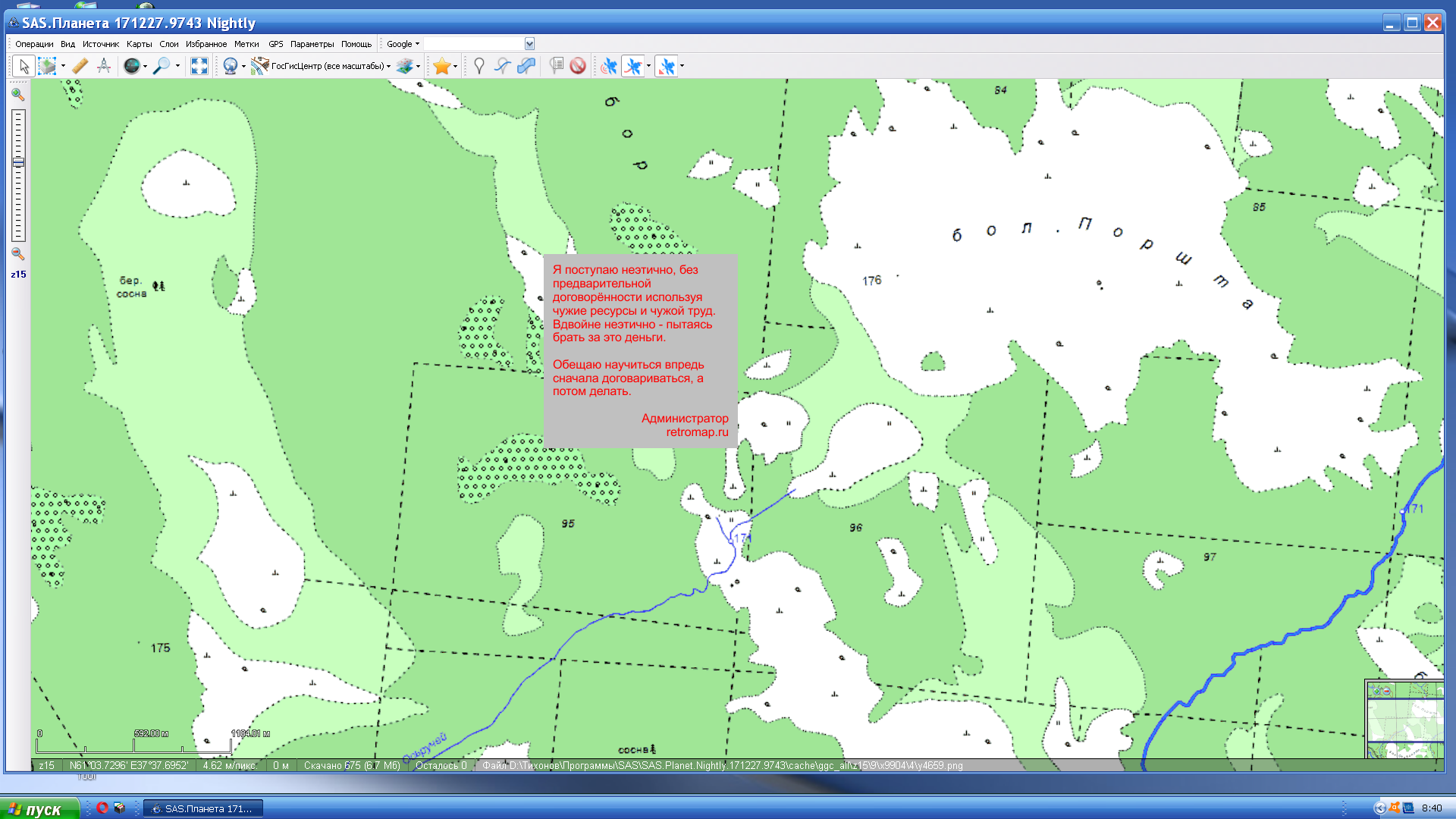Viewport: 1456px width, 819px height.
Task: Open the Метки menu
Action: (x=246, y=44)
